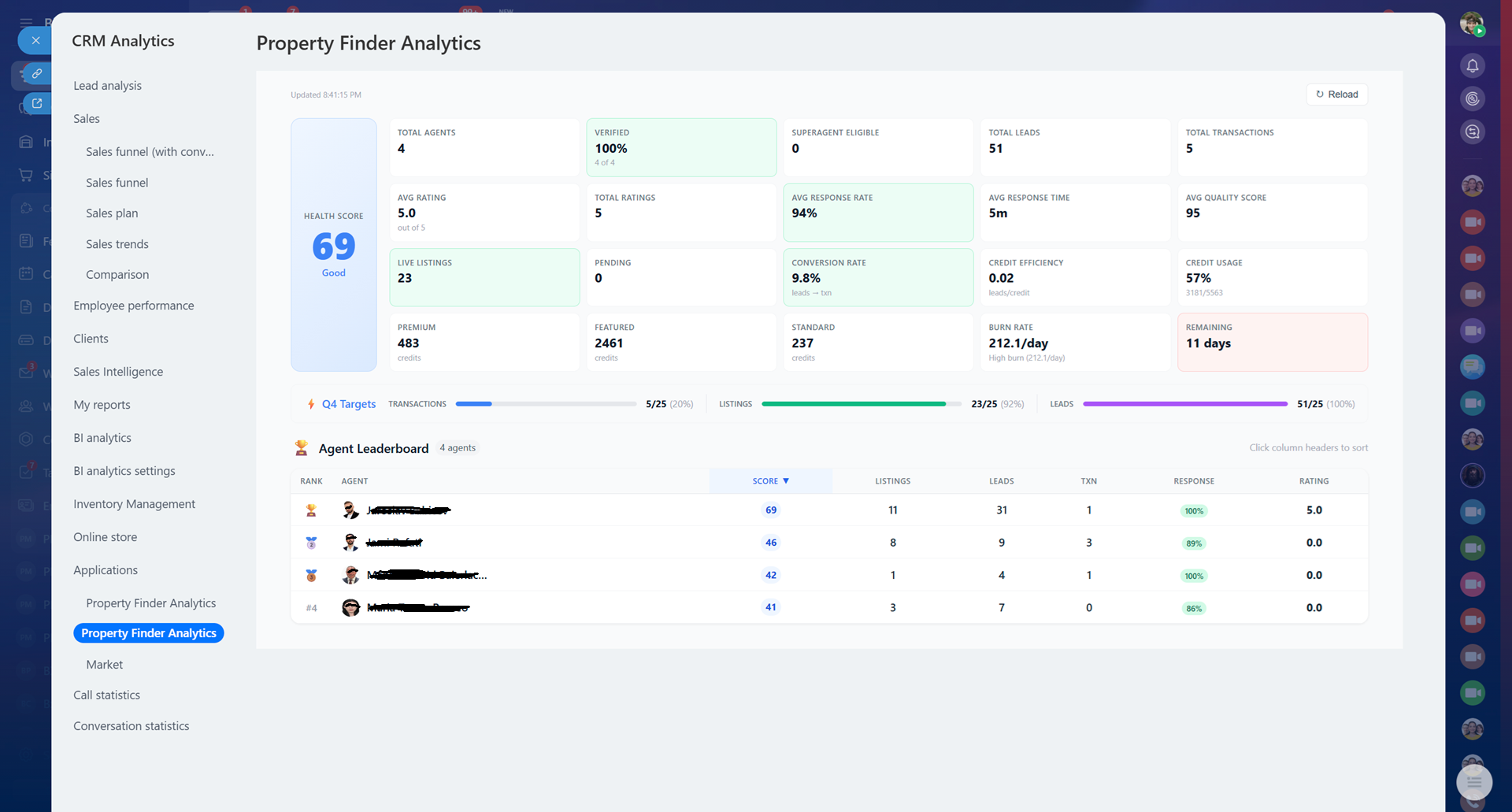Image resolution: width=1512 pixels, height=812 pixels.
Task: Select Sales funnel menu item
Action: click(x=117, y=183)
